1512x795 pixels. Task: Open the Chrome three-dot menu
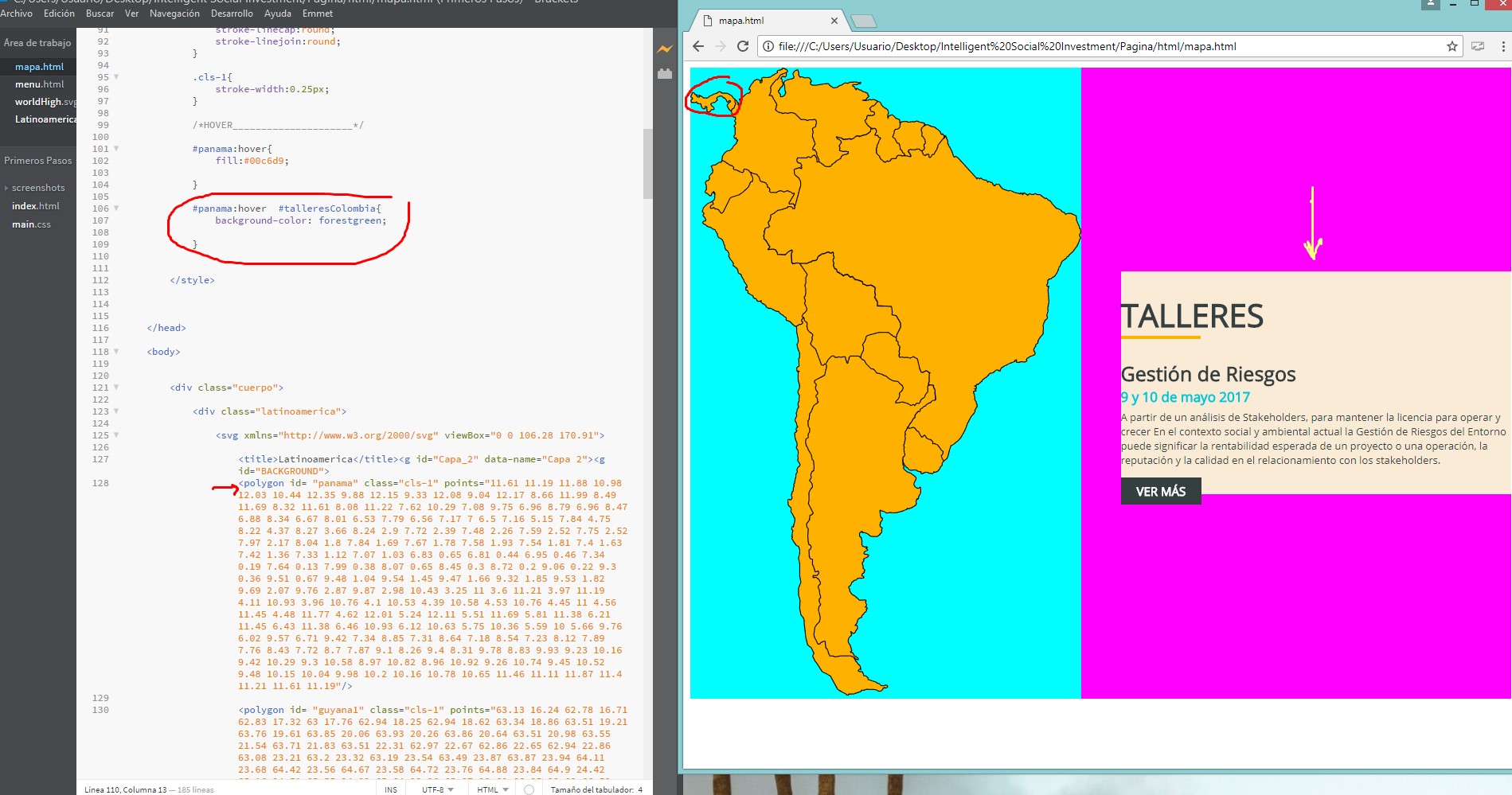(x=1503, y=46)
